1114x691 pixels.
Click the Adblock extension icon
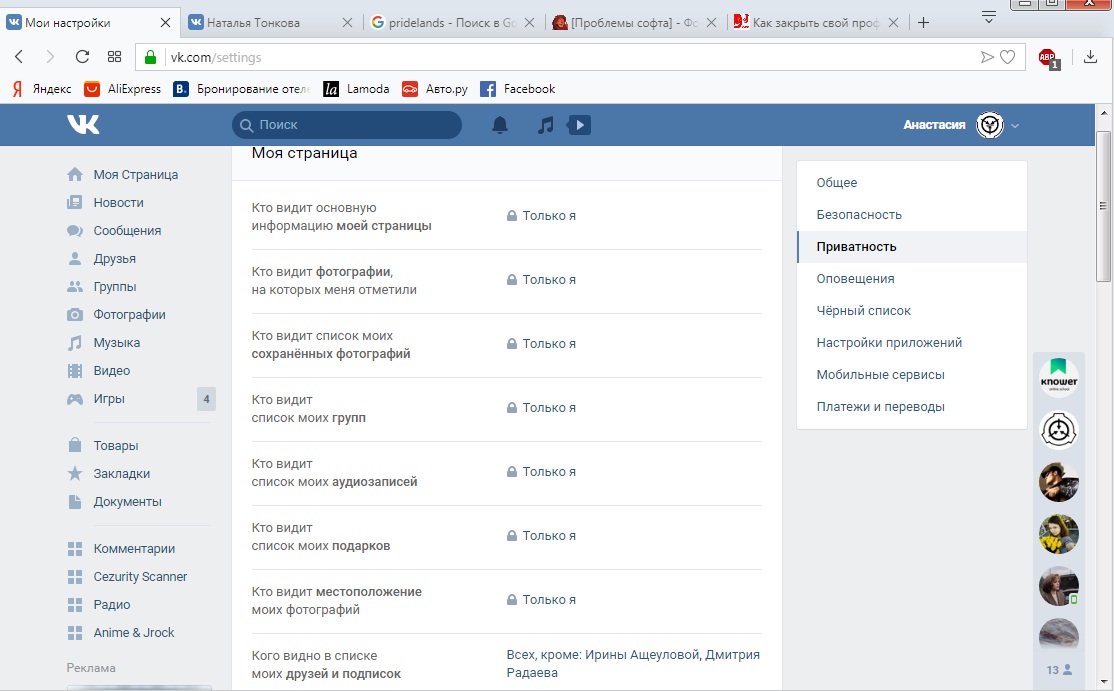[x=1047, y=57]
